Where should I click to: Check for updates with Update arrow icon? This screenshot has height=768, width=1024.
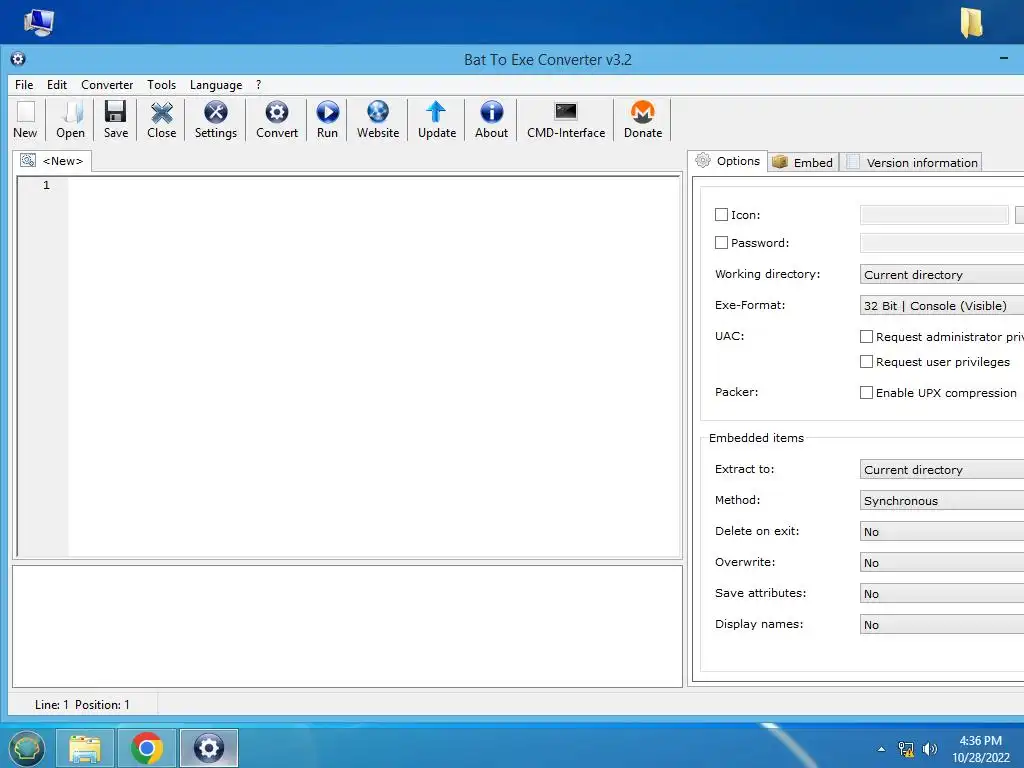coord(437,120)
